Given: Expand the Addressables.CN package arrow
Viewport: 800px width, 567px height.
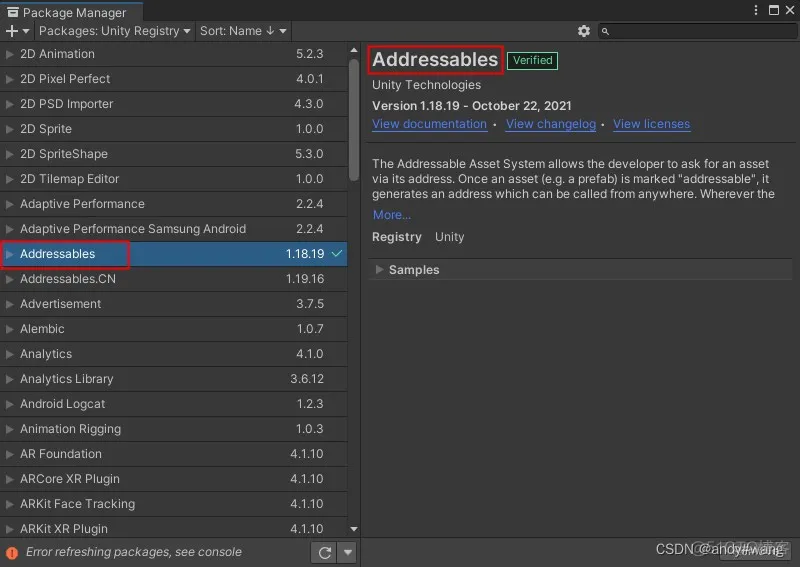Looking at the screenshot, I should click(9, 279).
